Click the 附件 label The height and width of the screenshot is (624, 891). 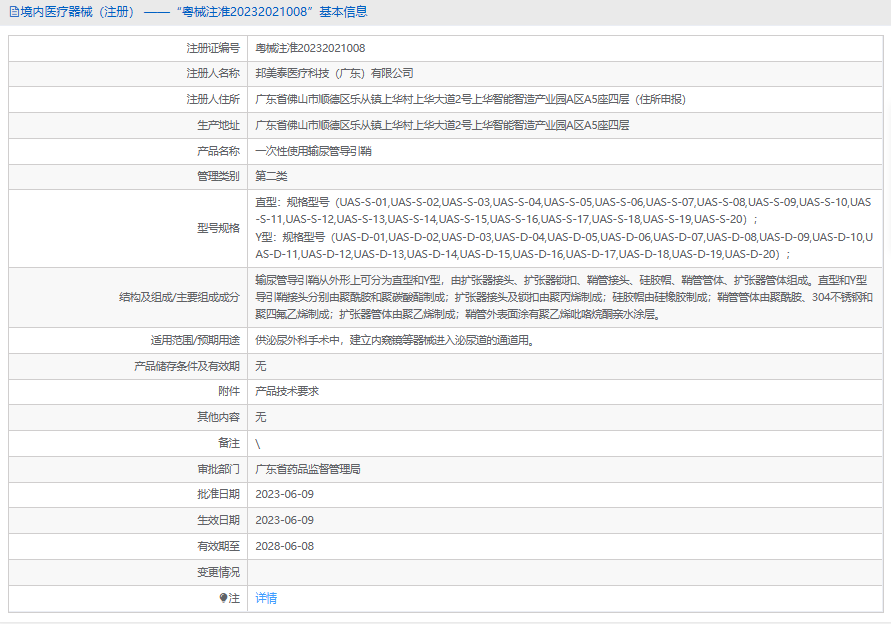click(x=229, y=392)
